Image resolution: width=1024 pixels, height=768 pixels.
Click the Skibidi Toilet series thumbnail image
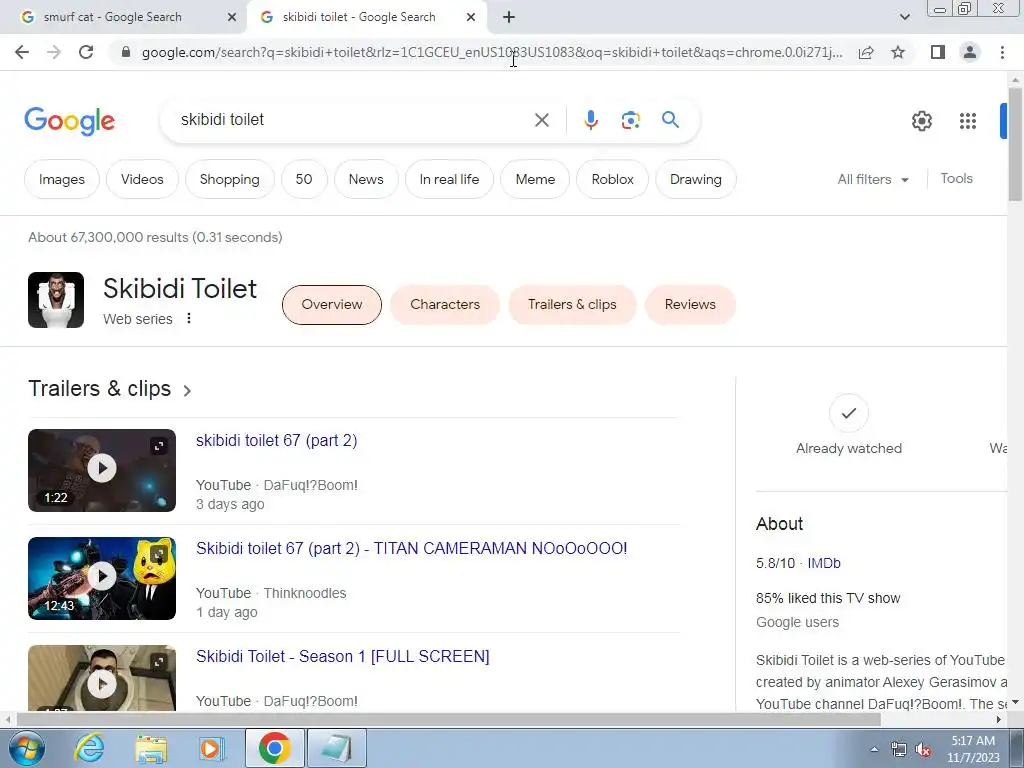point(56,300)
